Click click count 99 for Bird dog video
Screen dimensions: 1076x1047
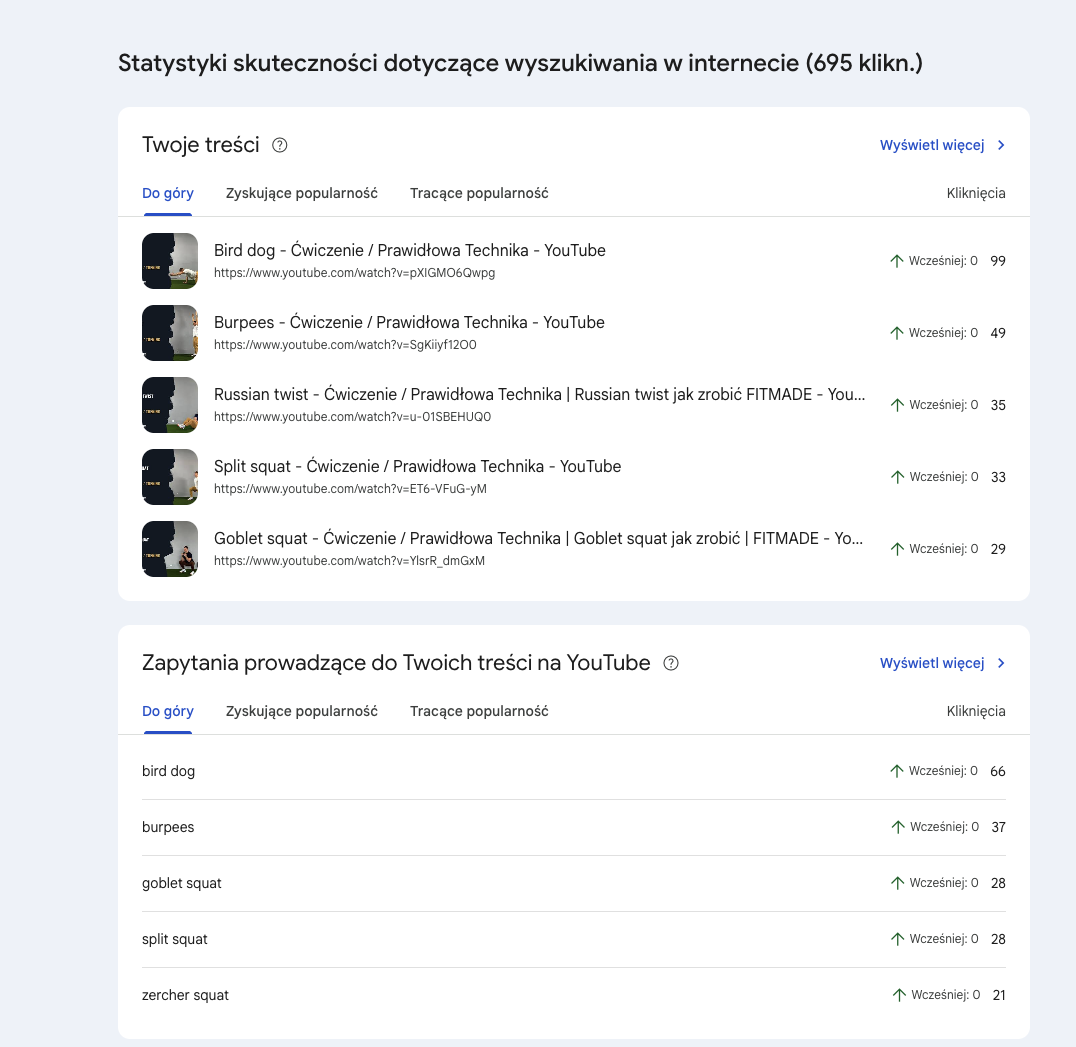click(998, 261)
